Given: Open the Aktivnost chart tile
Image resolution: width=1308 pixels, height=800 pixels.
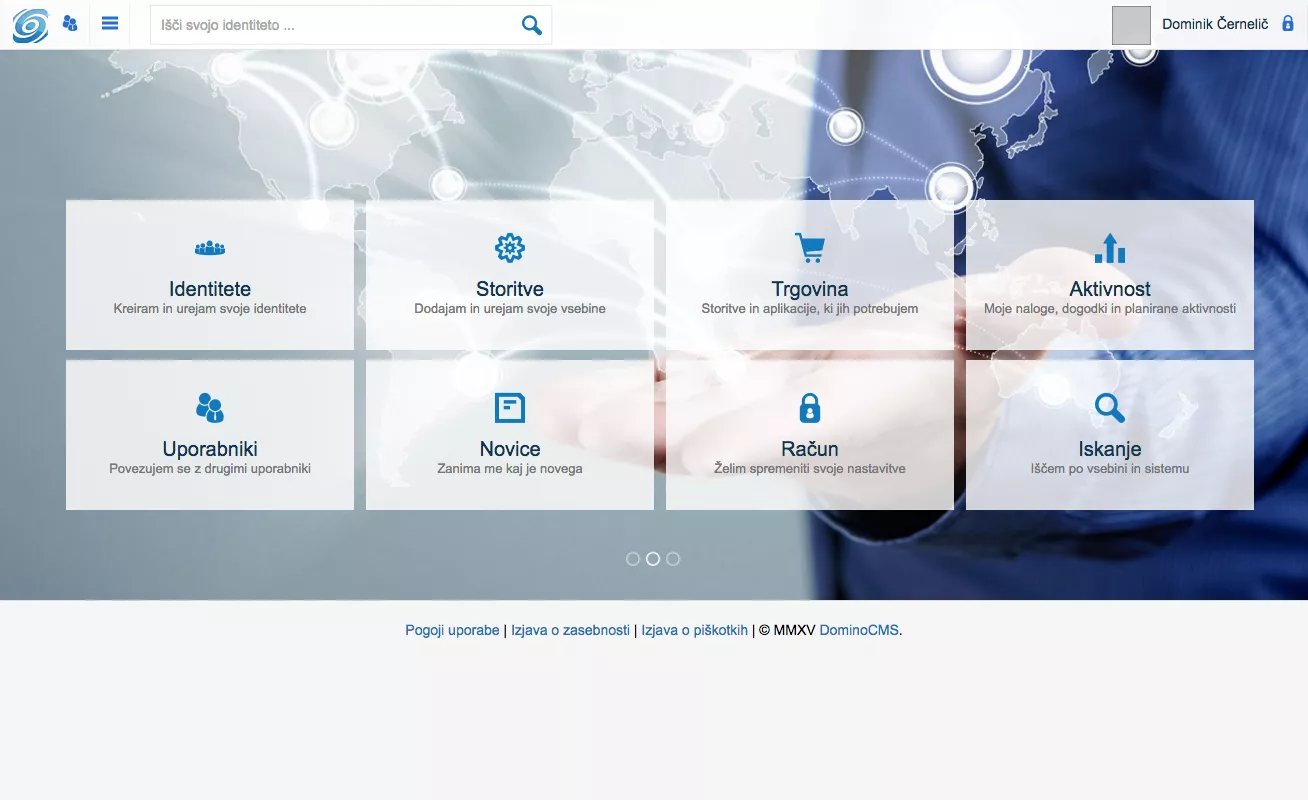Looking at the screenshot, I should (x=1110, y=275).
